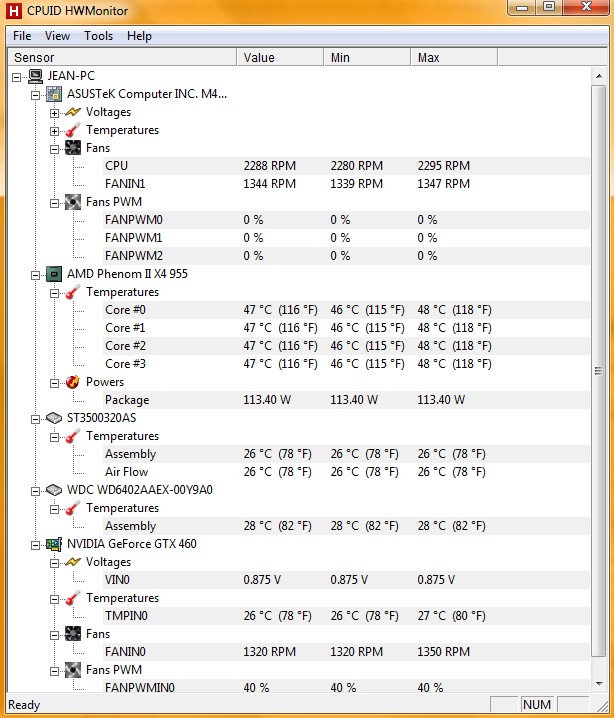Viewport: 614px width, 718px height.
Task: Click the JEAN-PC computer icon
Action: click(x=35, y=76)
